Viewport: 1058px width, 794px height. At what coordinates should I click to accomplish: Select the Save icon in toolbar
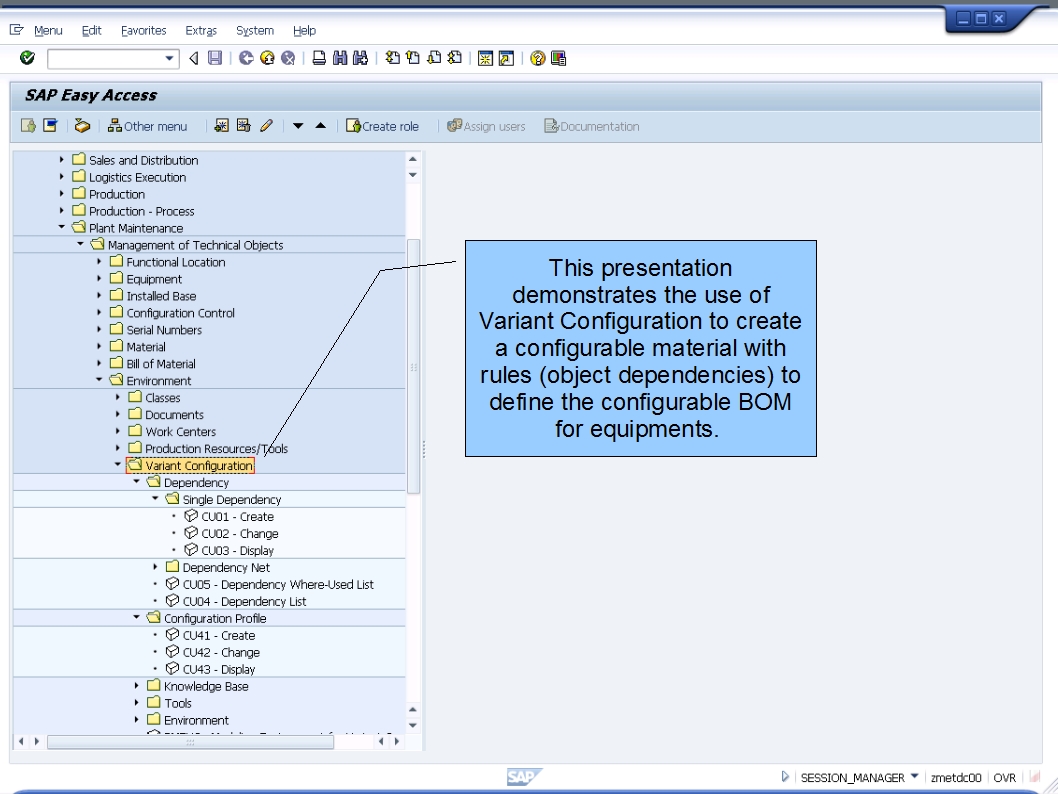click(213, 58)
